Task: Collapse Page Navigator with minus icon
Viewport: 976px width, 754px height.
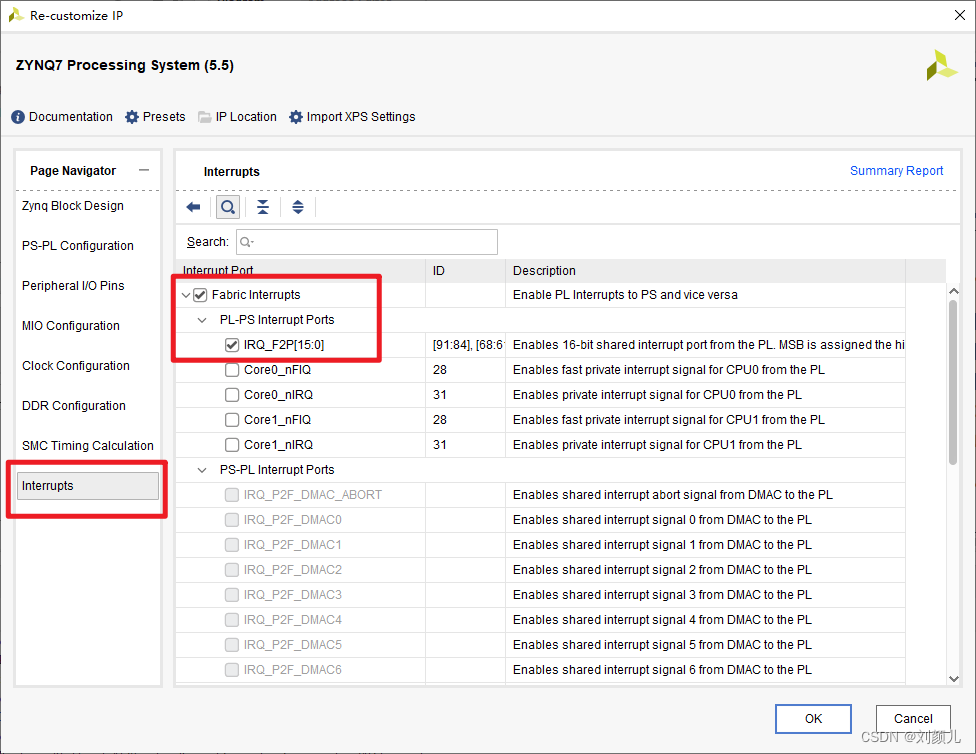Action: pyautogui.click(x=144, y=170)
